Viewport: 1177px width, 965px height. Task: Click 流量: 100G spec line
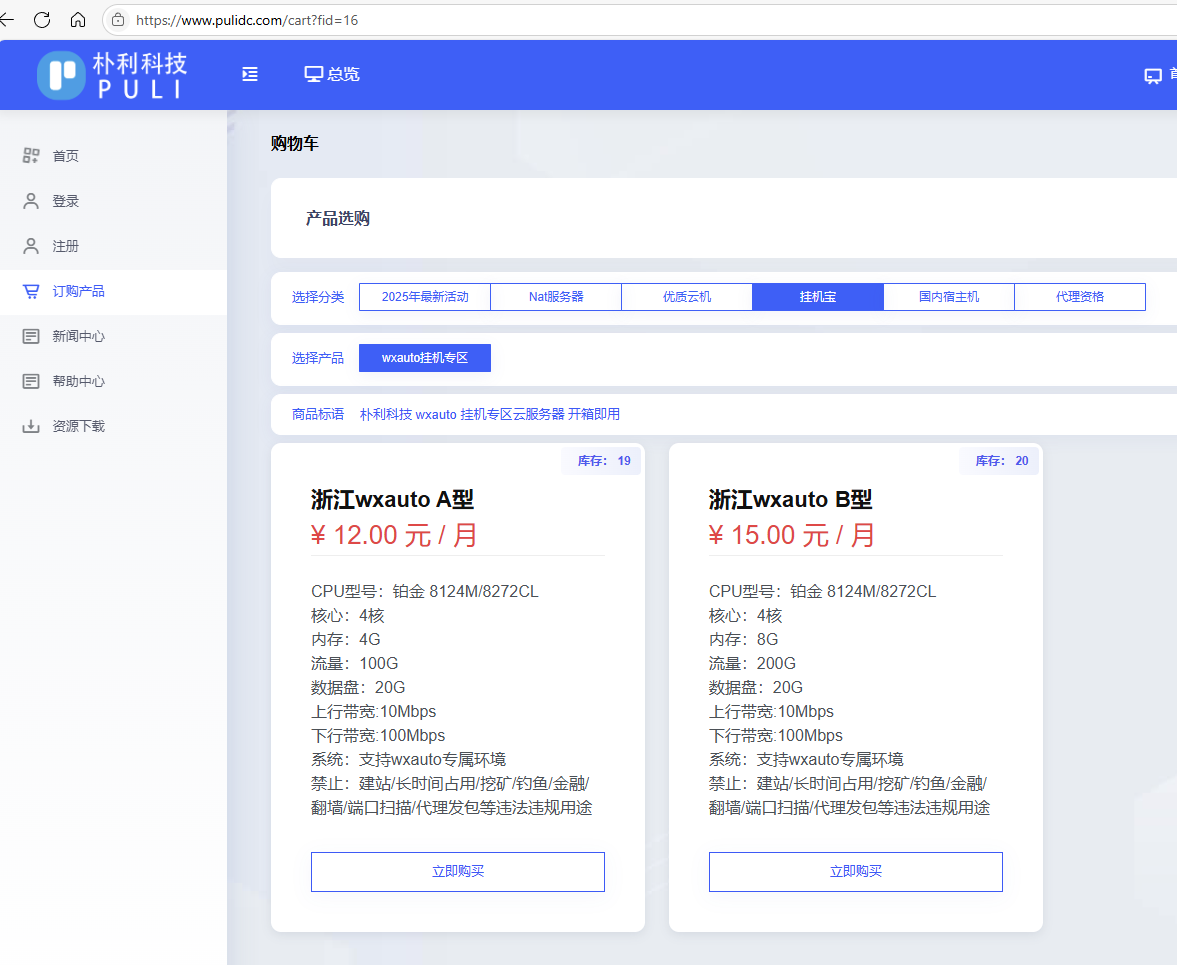355,663
